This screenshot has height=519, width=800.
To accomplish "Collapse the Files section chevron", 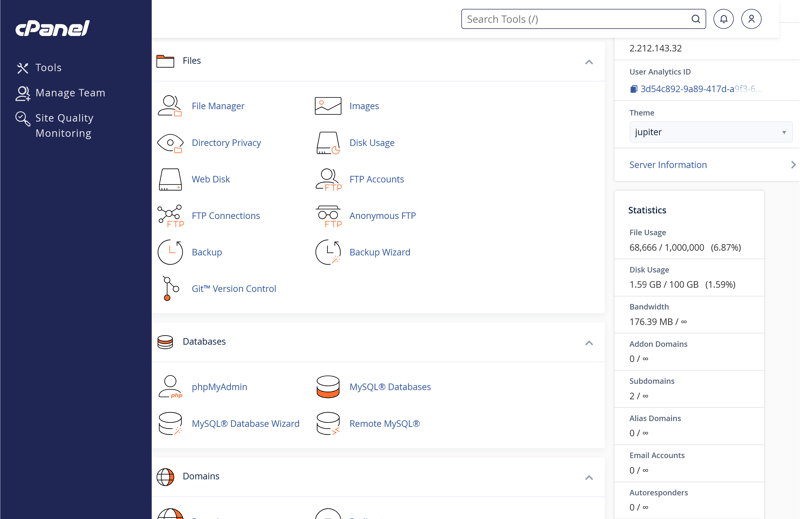I will (589, 62).
